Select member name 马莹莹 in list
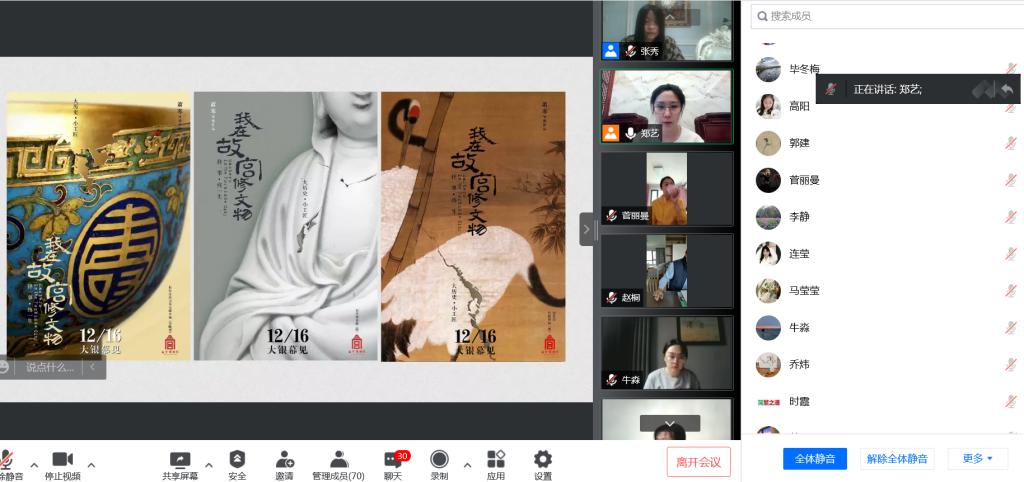This screenshot has height=482, width=1024. [x=805, y=291]
